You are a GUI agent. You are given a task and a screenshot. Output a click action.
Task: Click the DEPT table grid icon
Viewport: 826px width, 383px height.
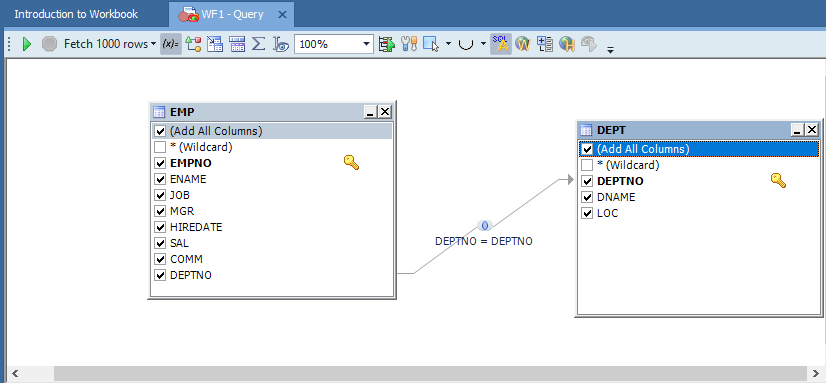[585, 130]
